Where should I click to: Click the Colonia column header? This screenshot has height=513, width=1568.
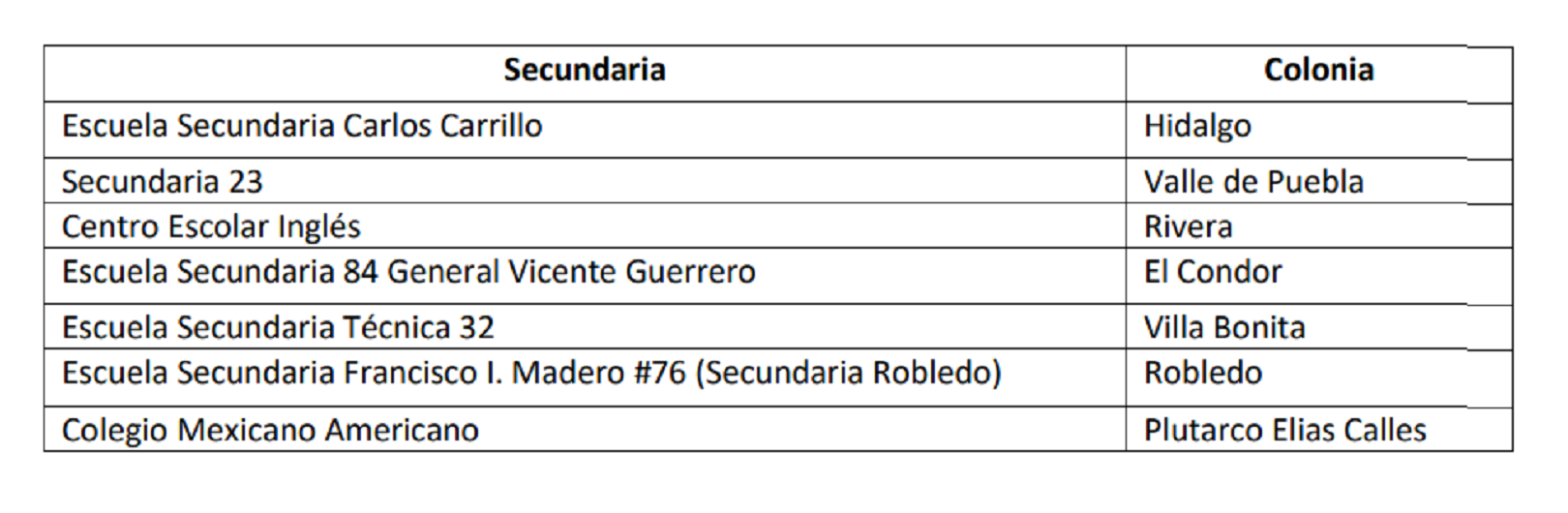point(1318,70)
